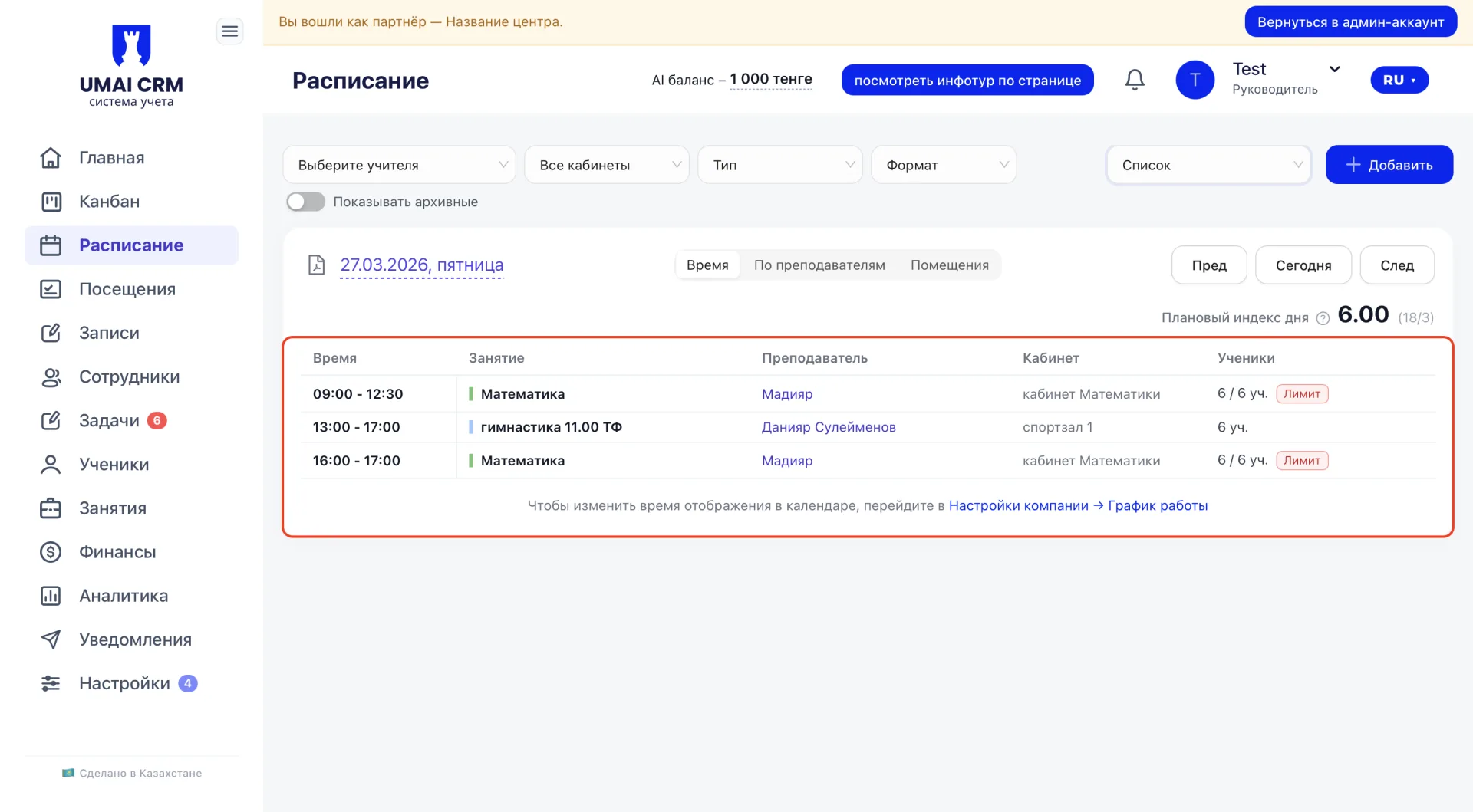
Task: Click the Добавить button
Action: pos(1389,165)
